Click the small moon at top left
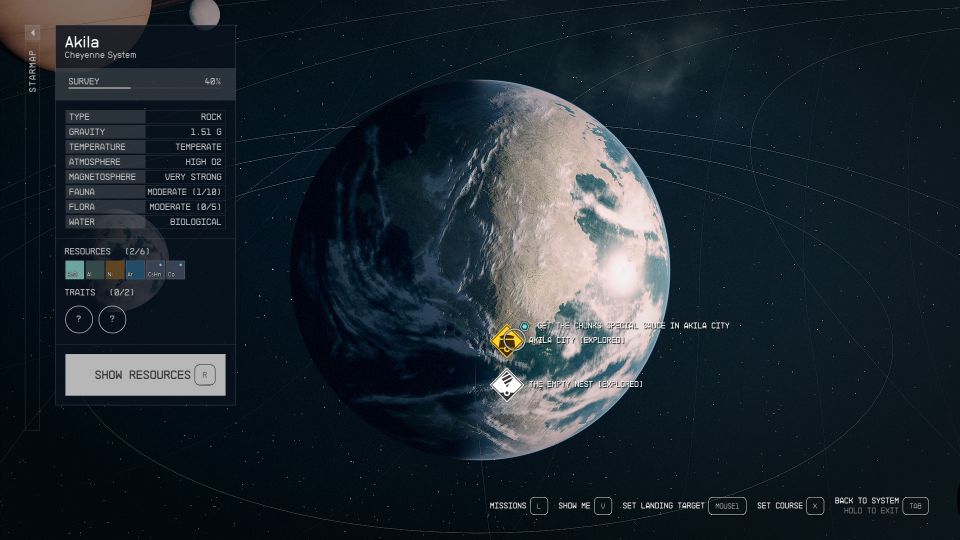 [x=204, y=13]
